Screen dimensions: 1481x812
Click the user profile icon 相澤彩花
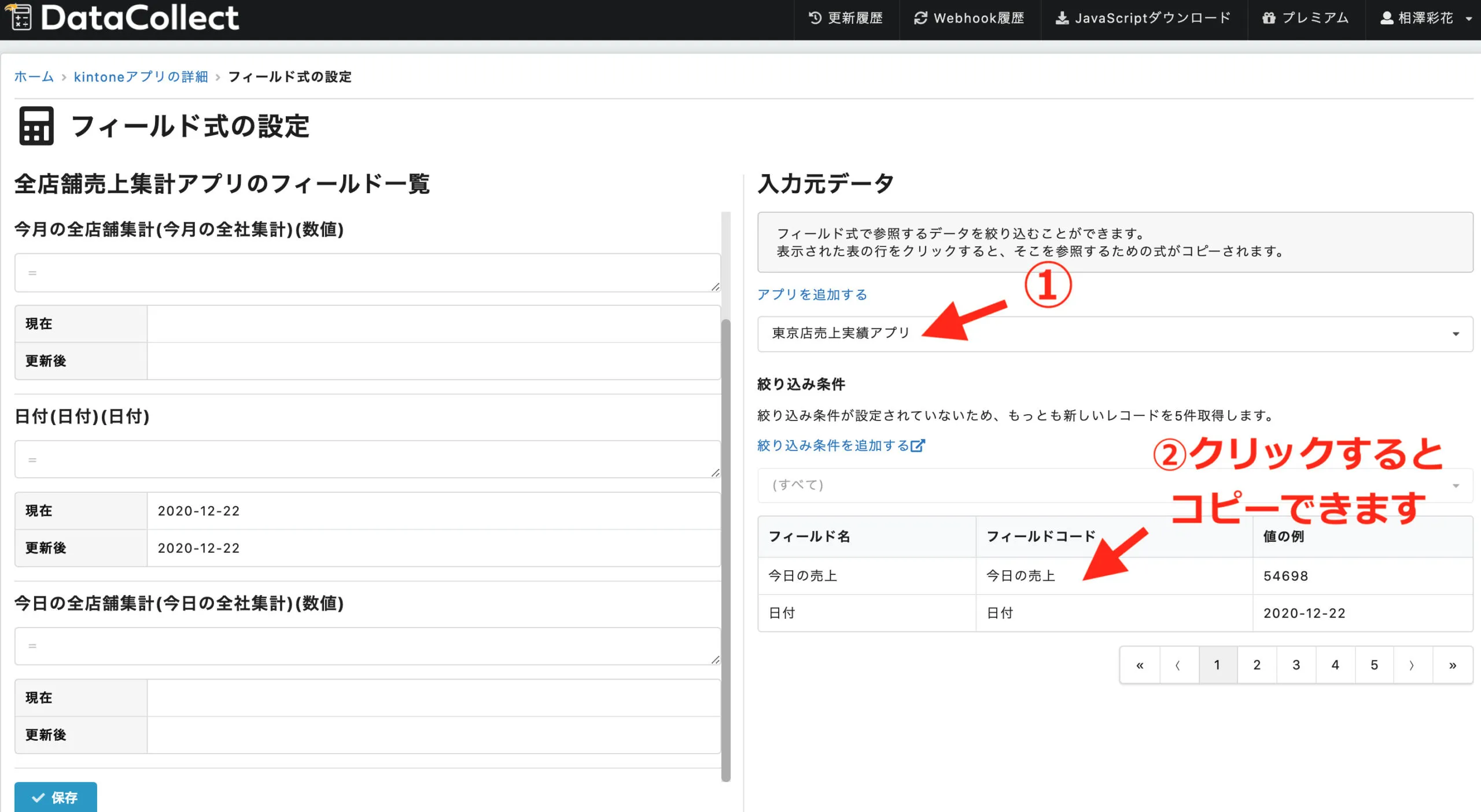click(1387, 18)
